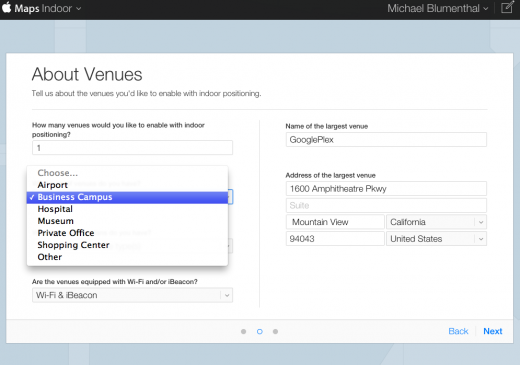Select Airport from venue type list
The width and height of the screenshot is (520, 365).
127,185
